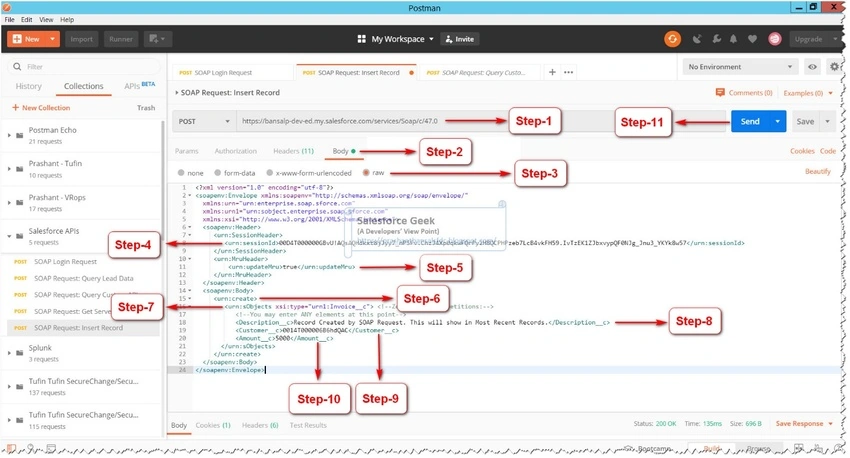850x458 pixels.
Task: Open the Edit menu
Action: 27,20
